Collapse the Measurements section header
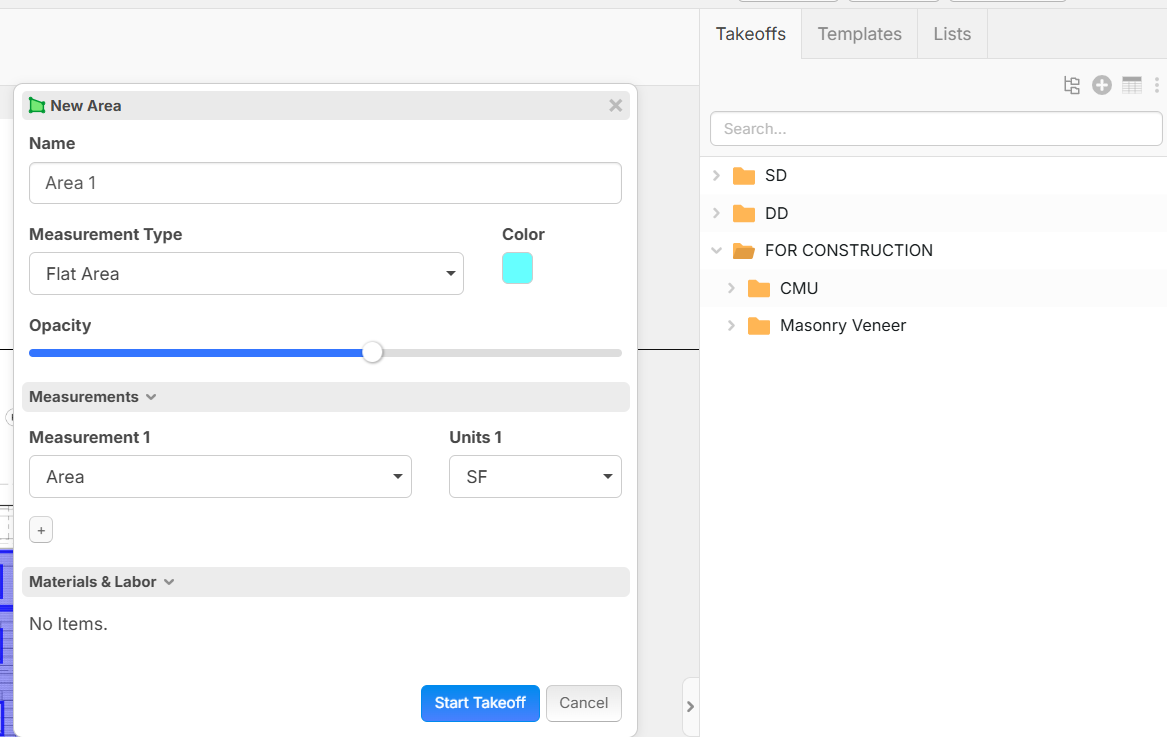 93,397
